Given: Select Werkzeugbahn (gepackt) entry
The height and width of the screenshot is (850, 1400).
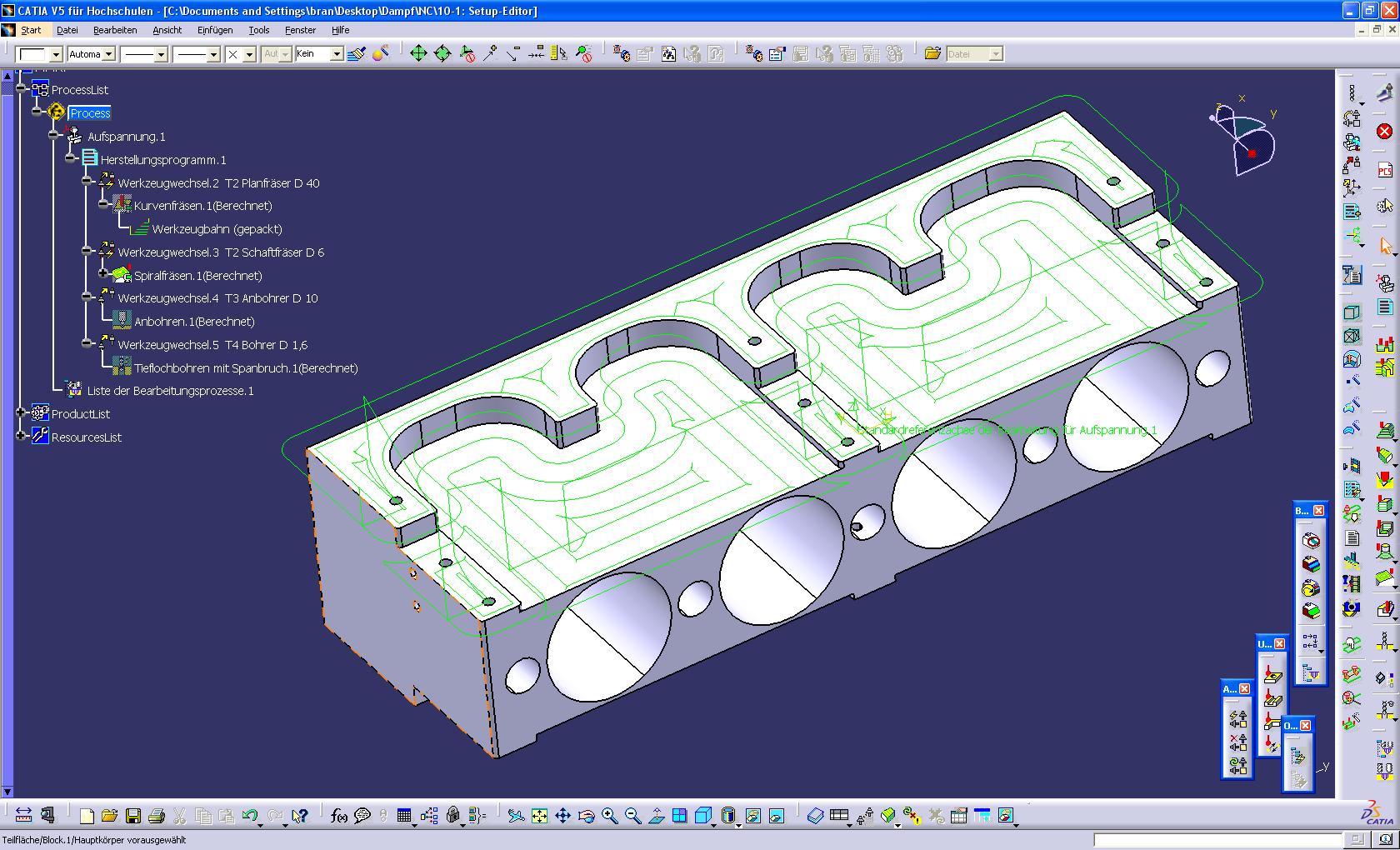Looking at the screenshot, I should pos(217,229).
